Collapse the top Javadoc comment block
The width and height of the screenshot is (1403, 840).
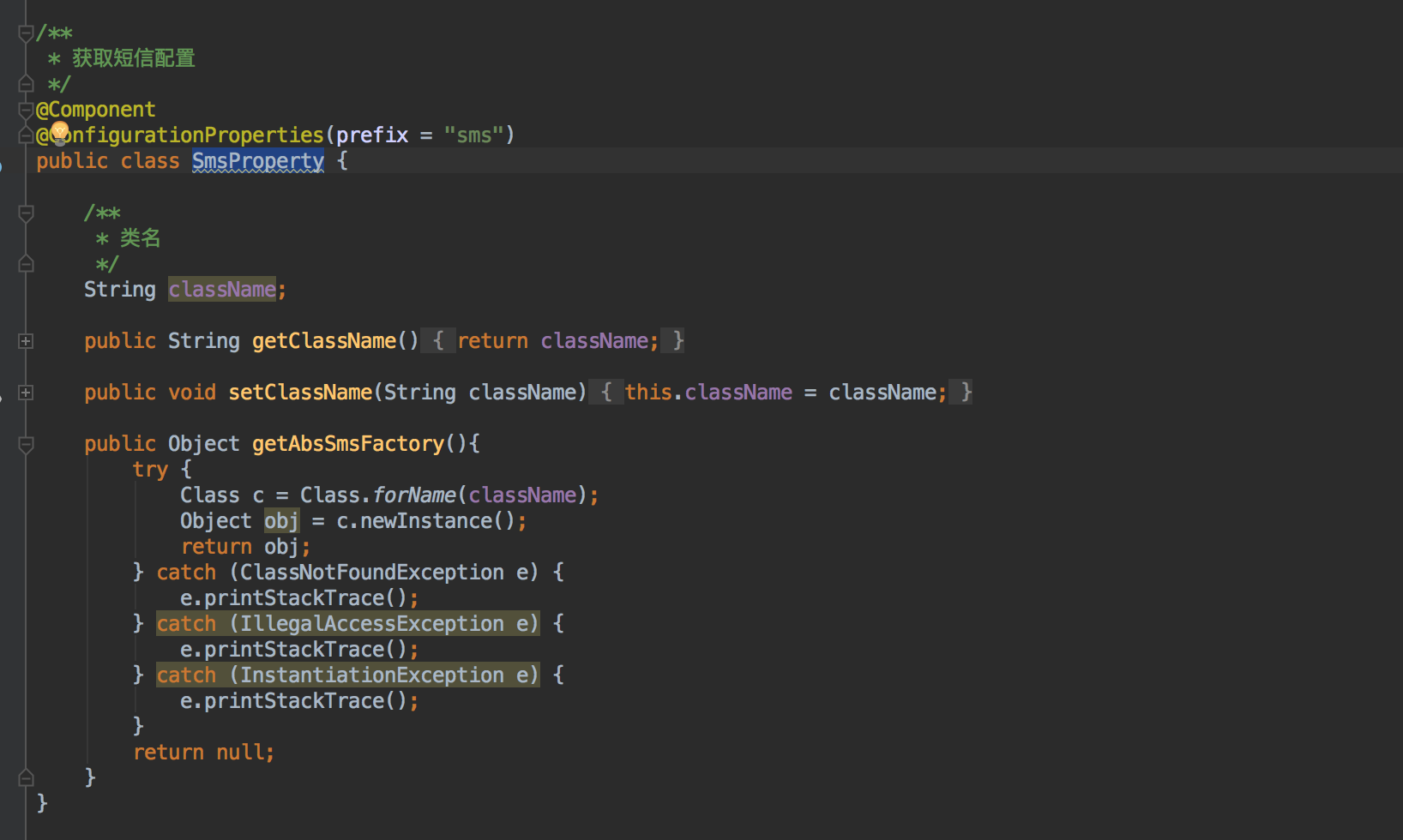point(26,33)
